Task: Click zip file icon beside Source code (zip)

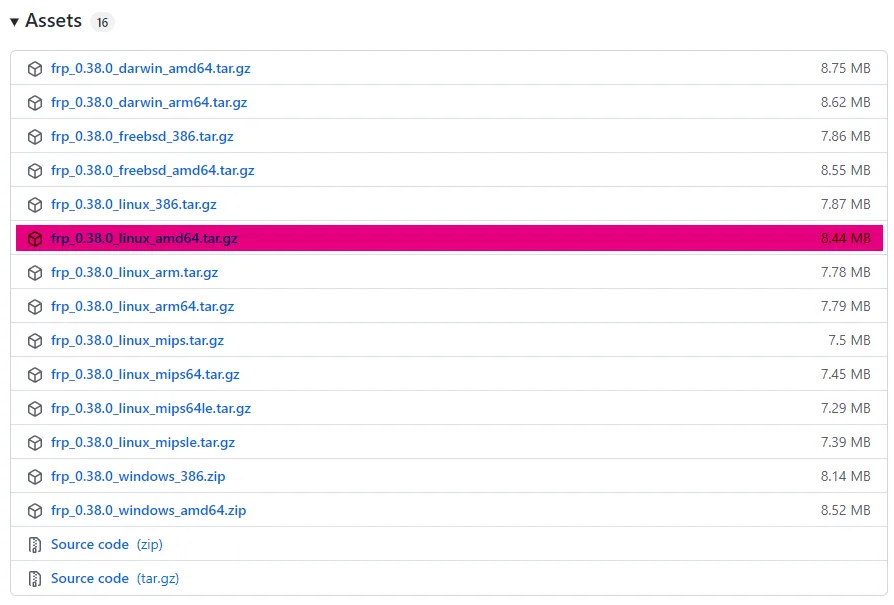Action: pos(35,545)
